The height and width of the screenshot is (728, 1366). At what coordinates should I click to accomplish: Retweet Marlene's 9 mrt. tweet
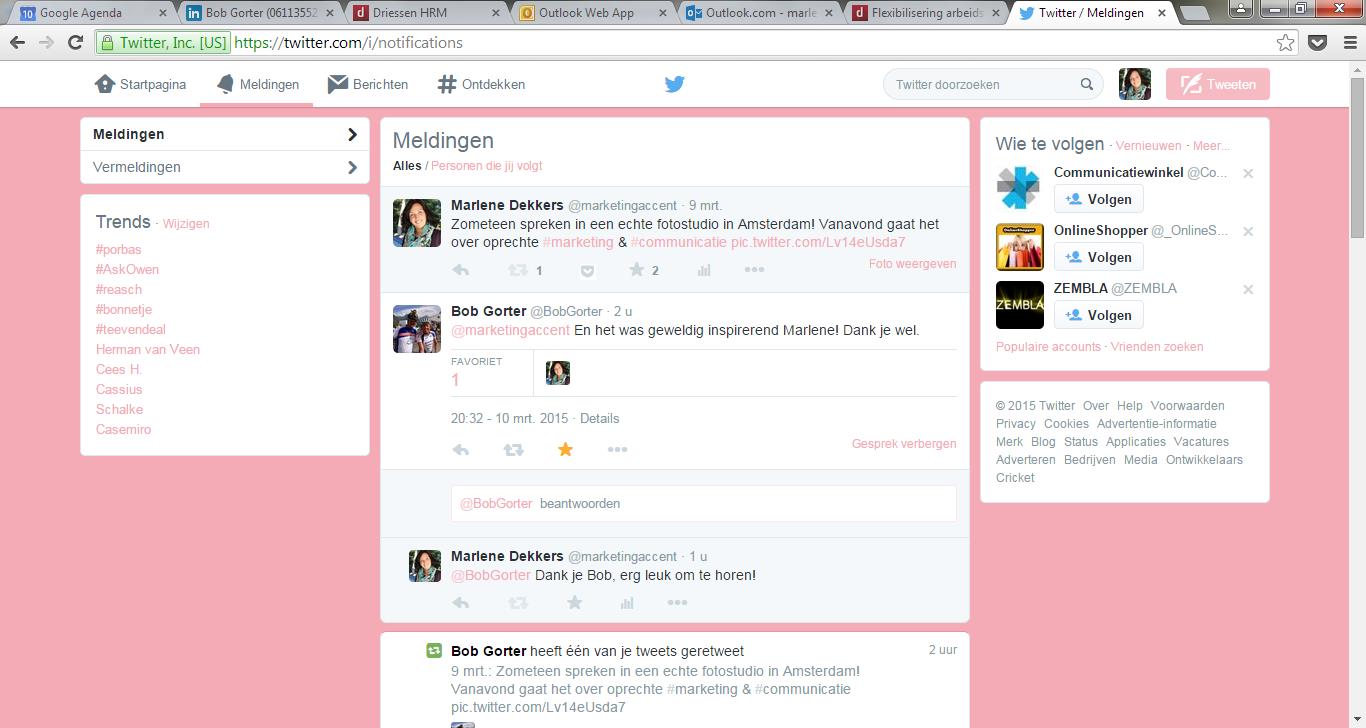tap(518, 270)
